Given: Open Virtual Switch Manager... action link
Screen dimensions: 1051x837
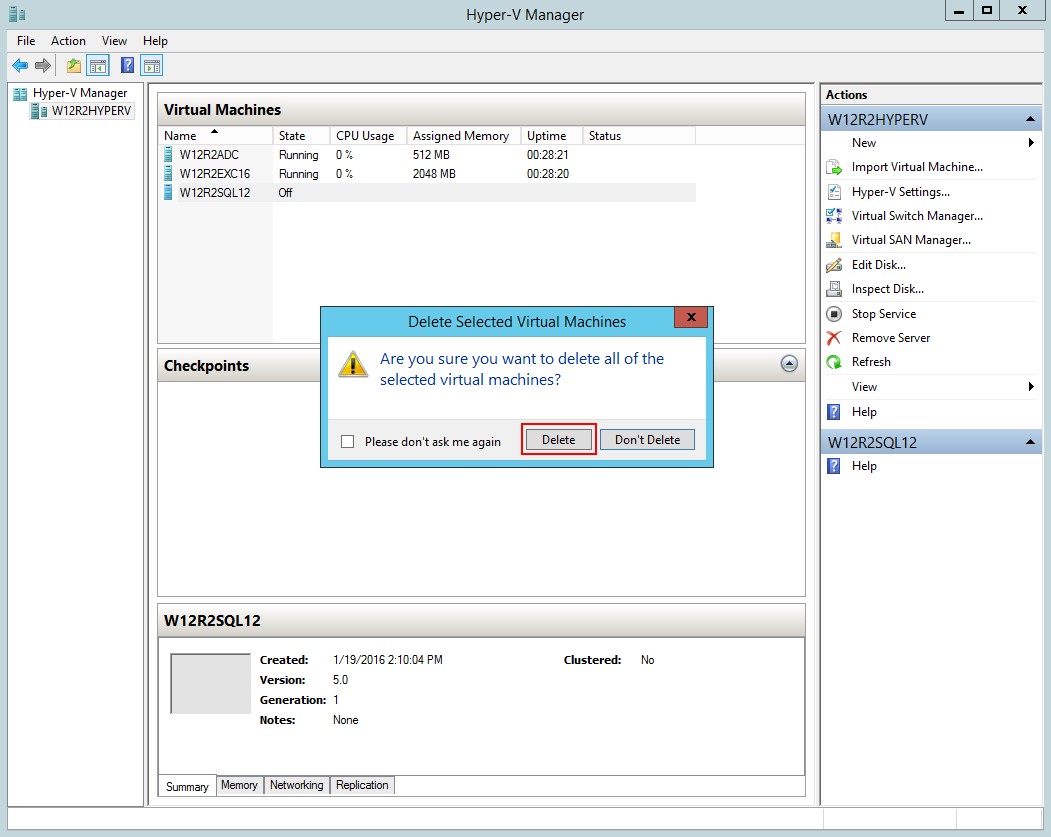Looking at the screenshot, I should (x=917, y=216).
